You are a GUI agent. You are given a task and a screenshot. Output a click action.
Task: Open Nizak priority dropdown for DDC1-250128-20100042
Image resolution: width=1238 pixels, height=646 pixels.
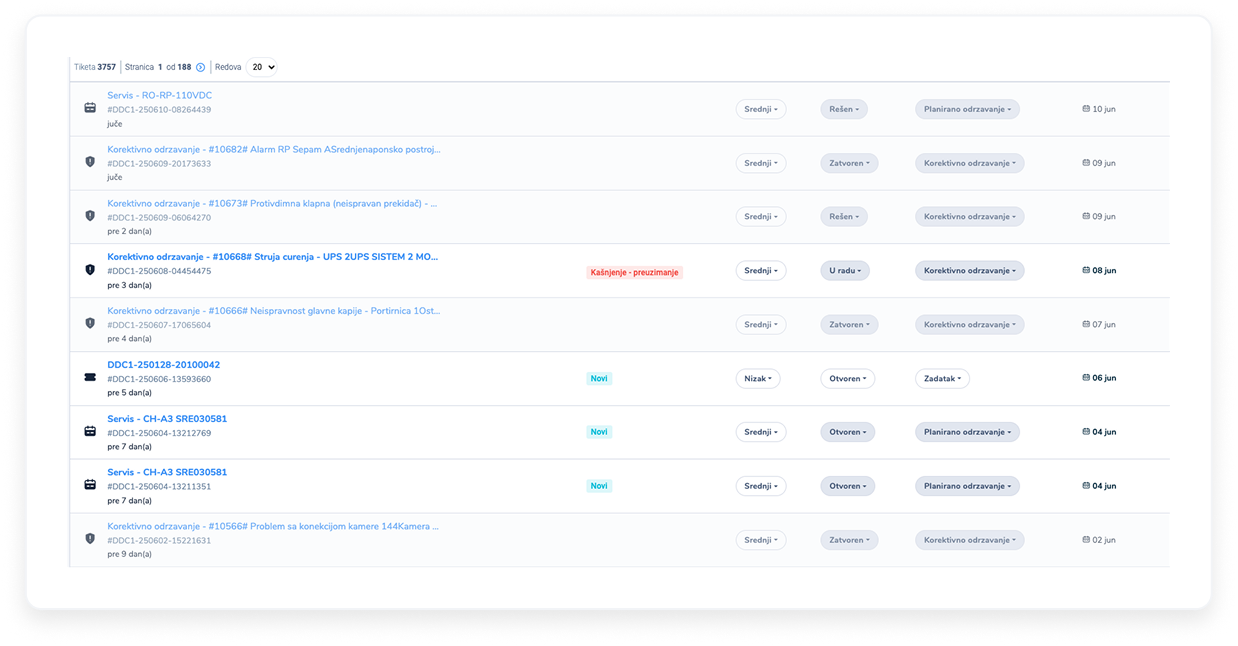[758, 379]
